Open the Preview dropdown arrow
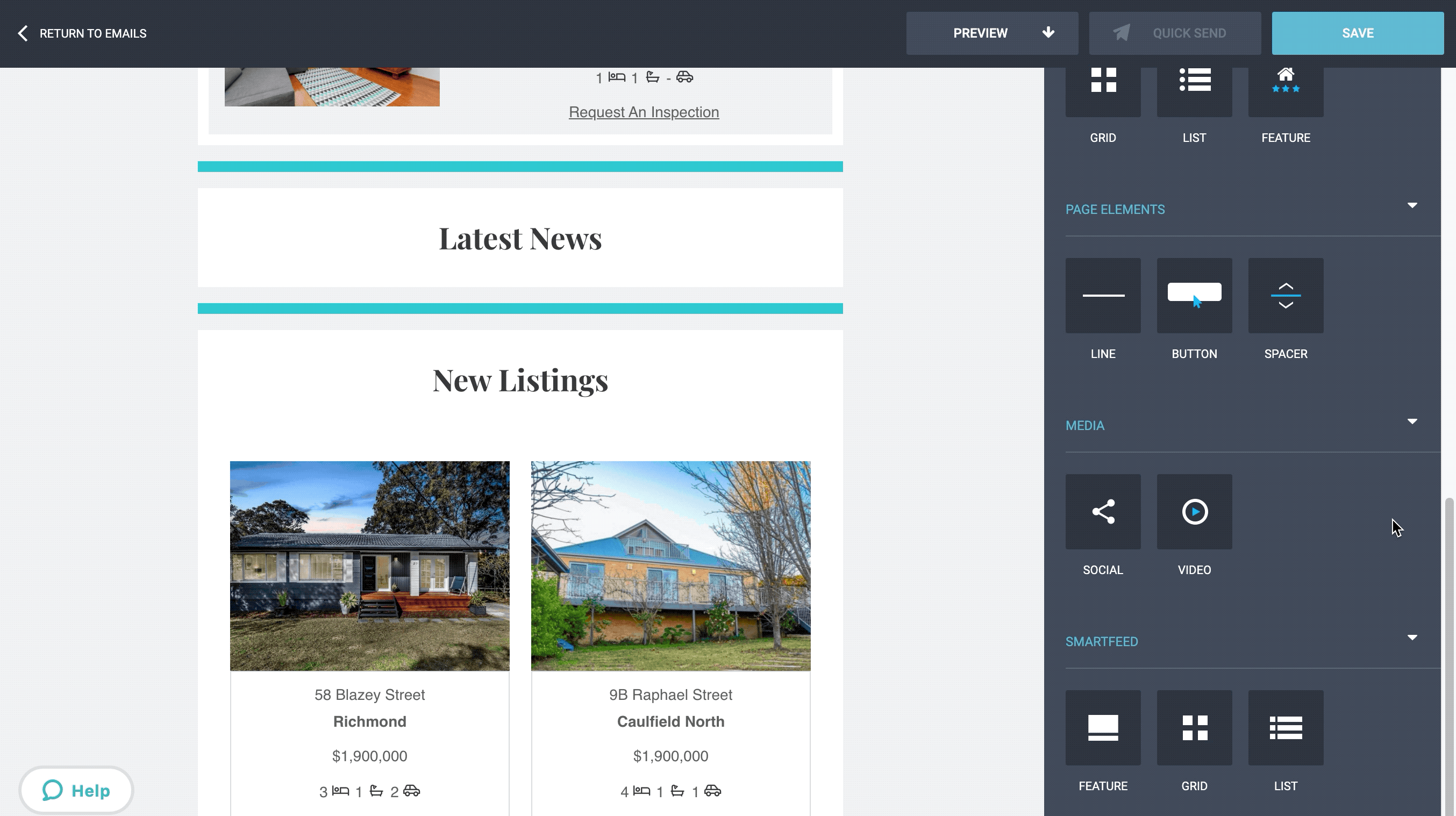This screenshot has height=816, width=1456. [x=1048, y=32]
